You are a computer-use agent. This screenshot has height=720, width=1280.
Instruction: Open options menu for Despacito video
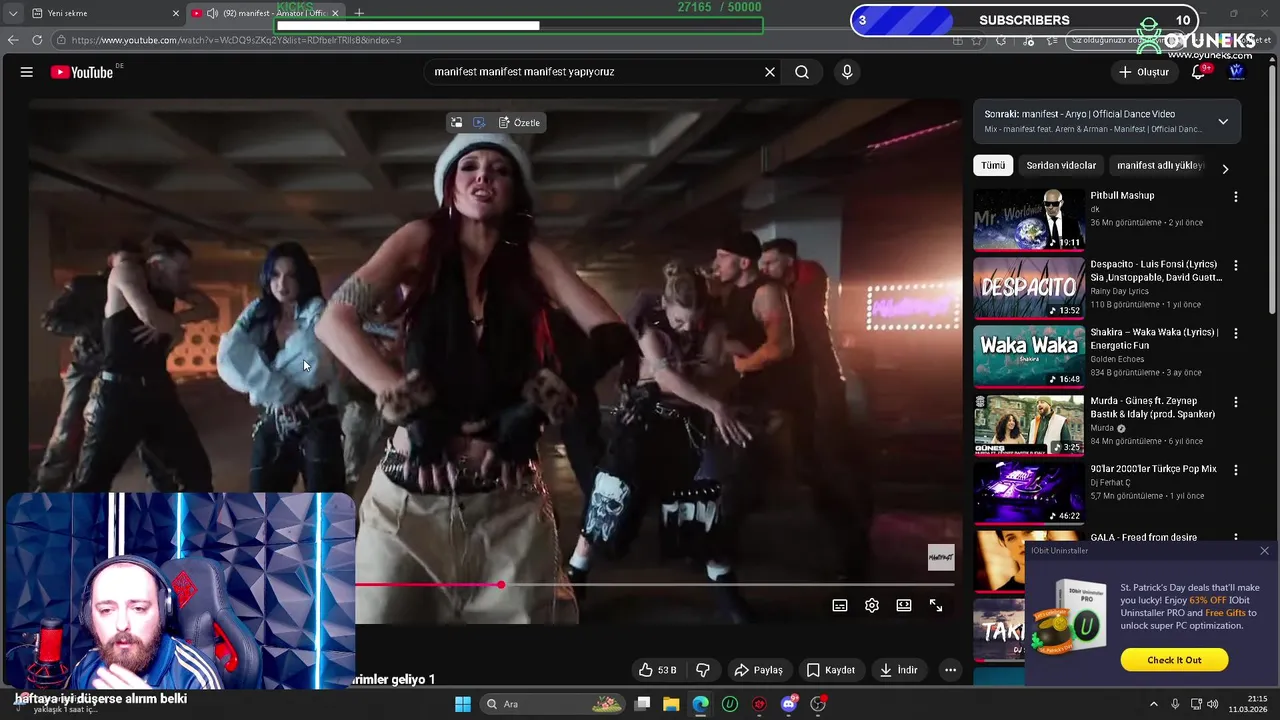(x=1236, y=266)
